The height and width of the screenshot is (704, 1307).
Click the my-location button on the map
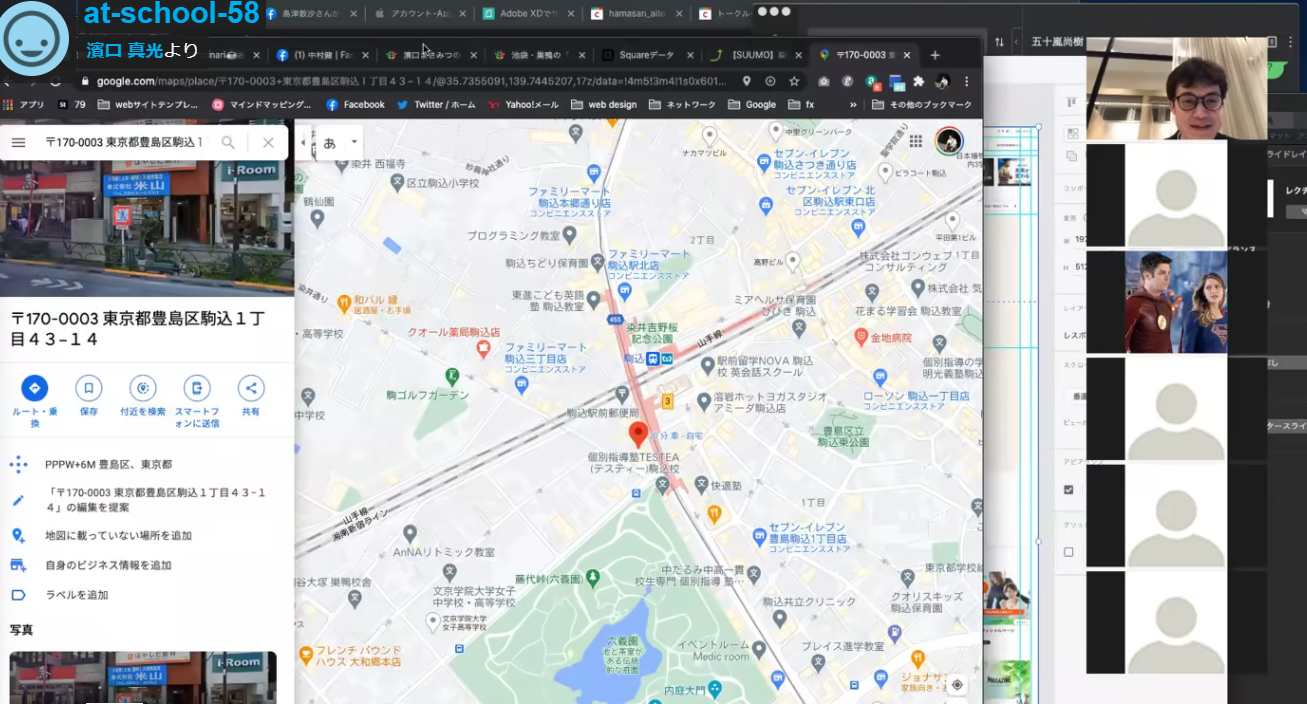[957, 685]
